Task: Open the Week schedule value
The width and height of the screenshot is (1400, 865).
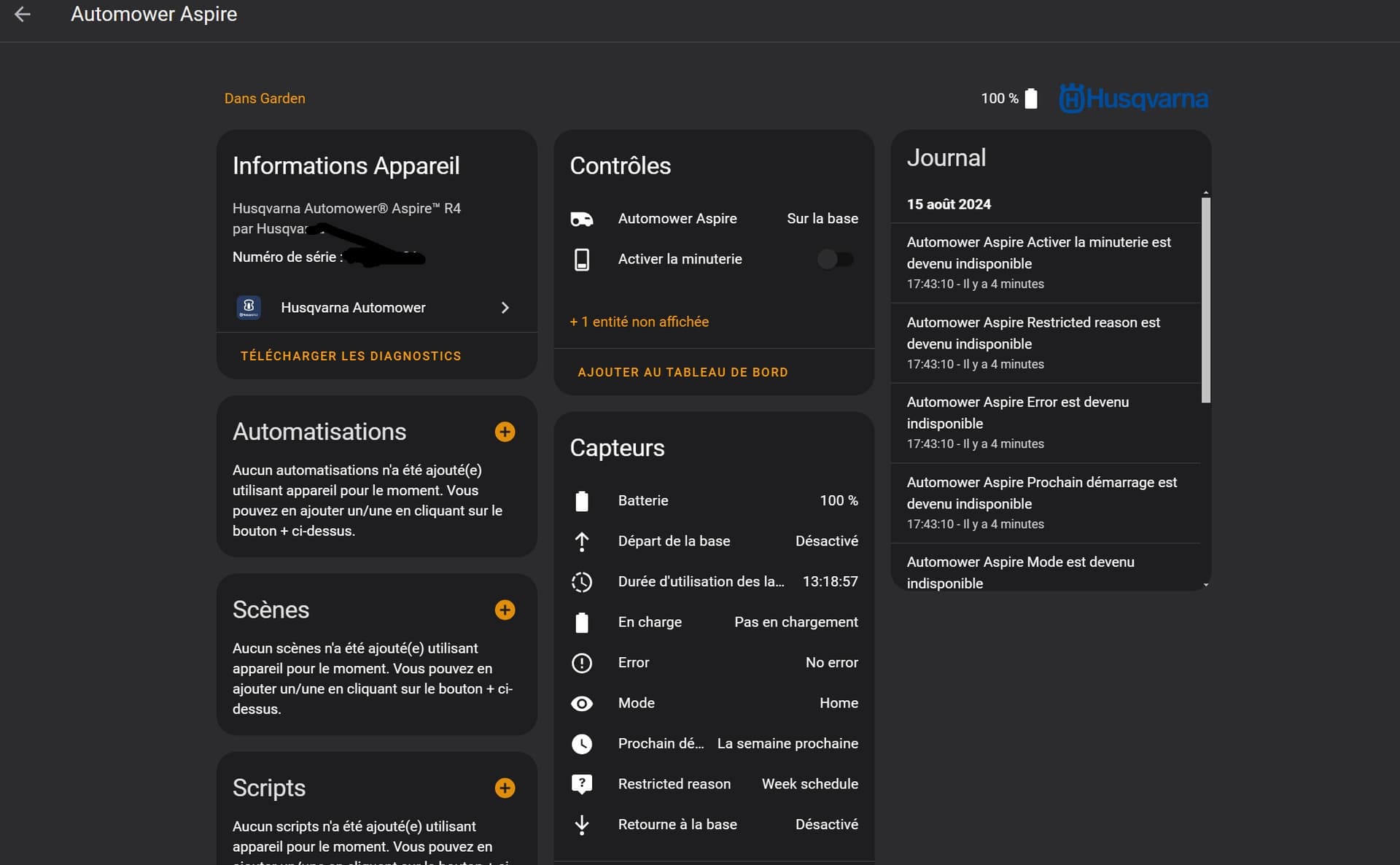Action: pyautogui.click(x=810, y=784)
